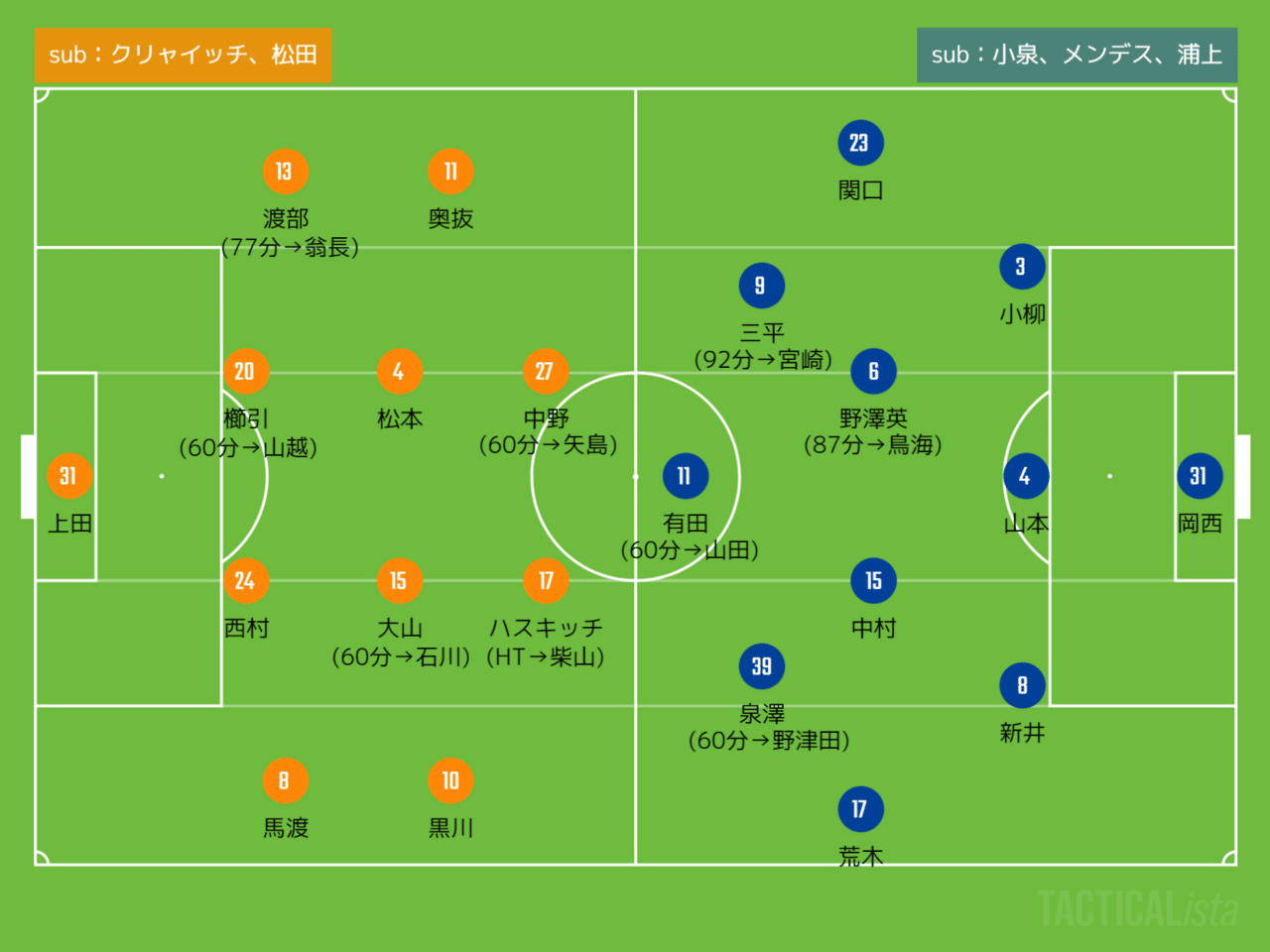Click orange number 27 marker for 中野
Image resolution: width=1270 pixels, height=952 pixels.
[x=545, y=372]
